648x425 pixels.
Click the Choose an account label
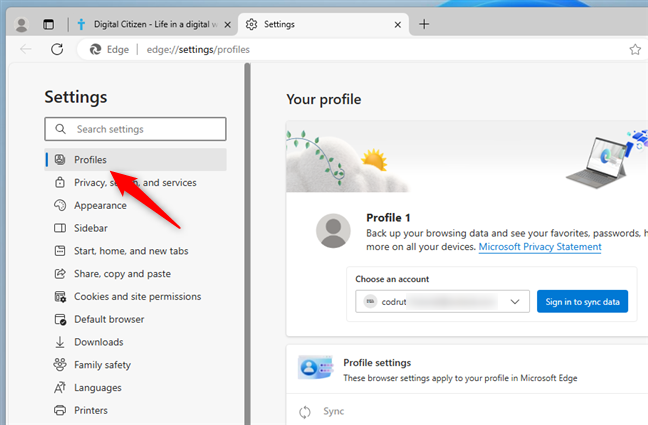(392, 279)
